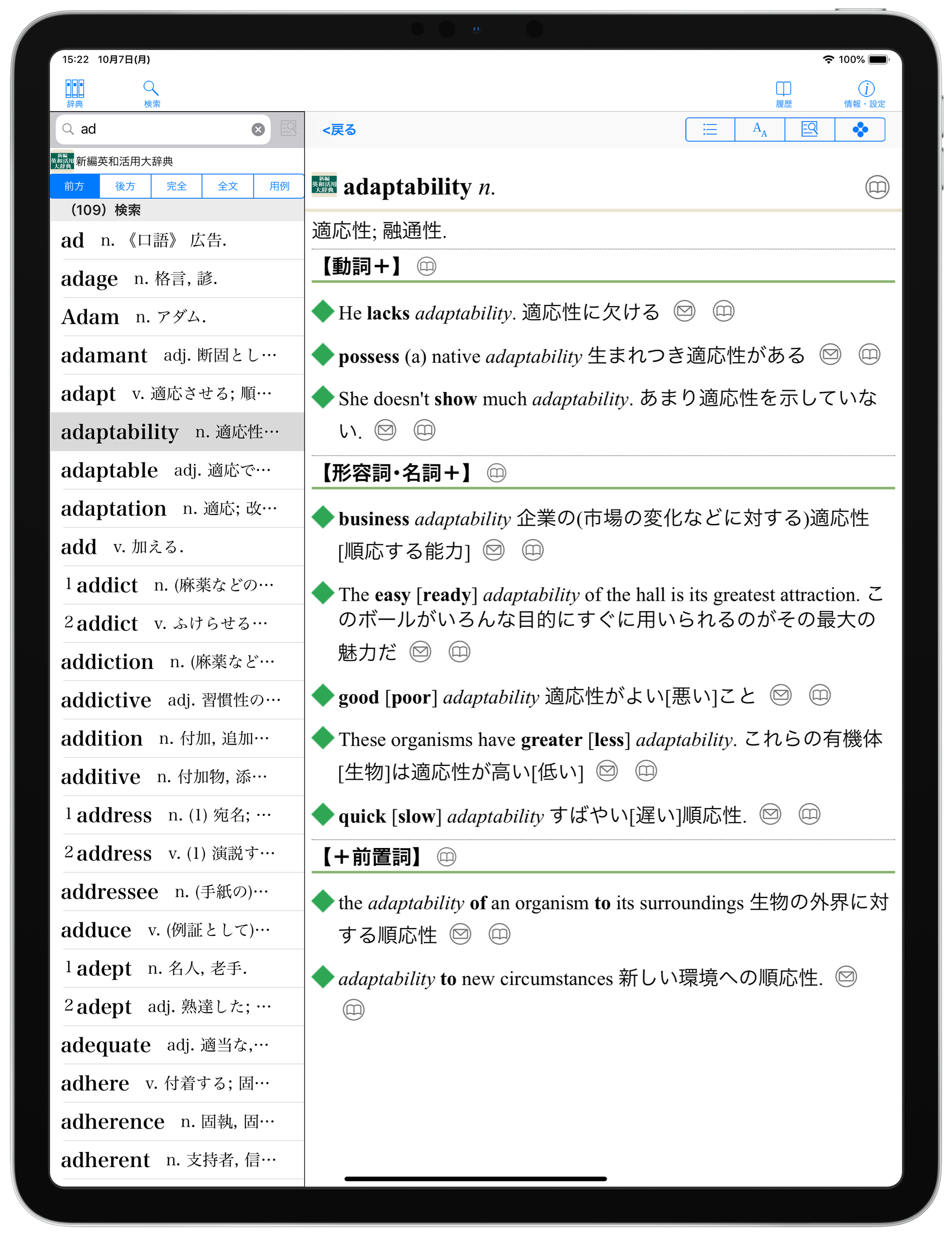Clear the search field with the X button

coord(258,130)
